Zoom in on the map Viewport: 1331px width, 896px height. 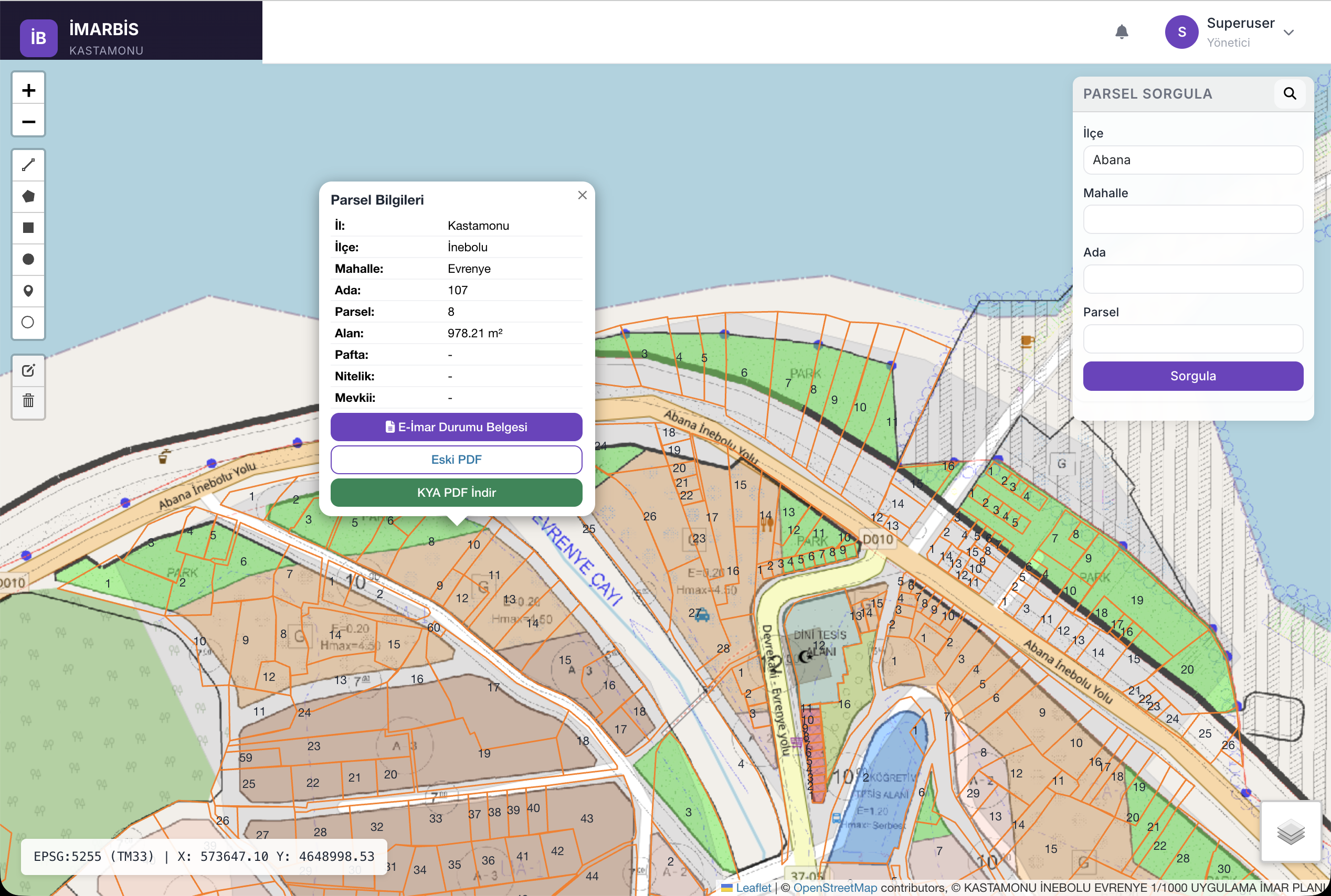28,89
